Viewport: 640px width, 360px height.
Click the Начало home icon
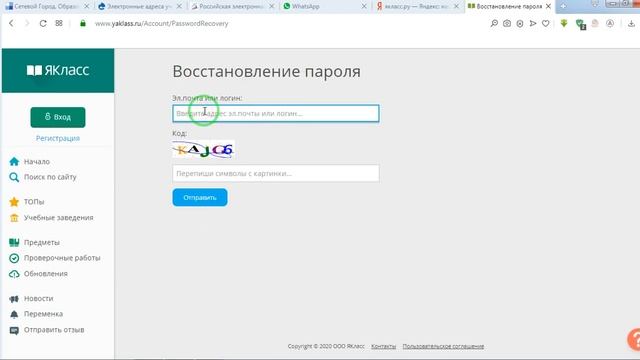pos(14,162)
